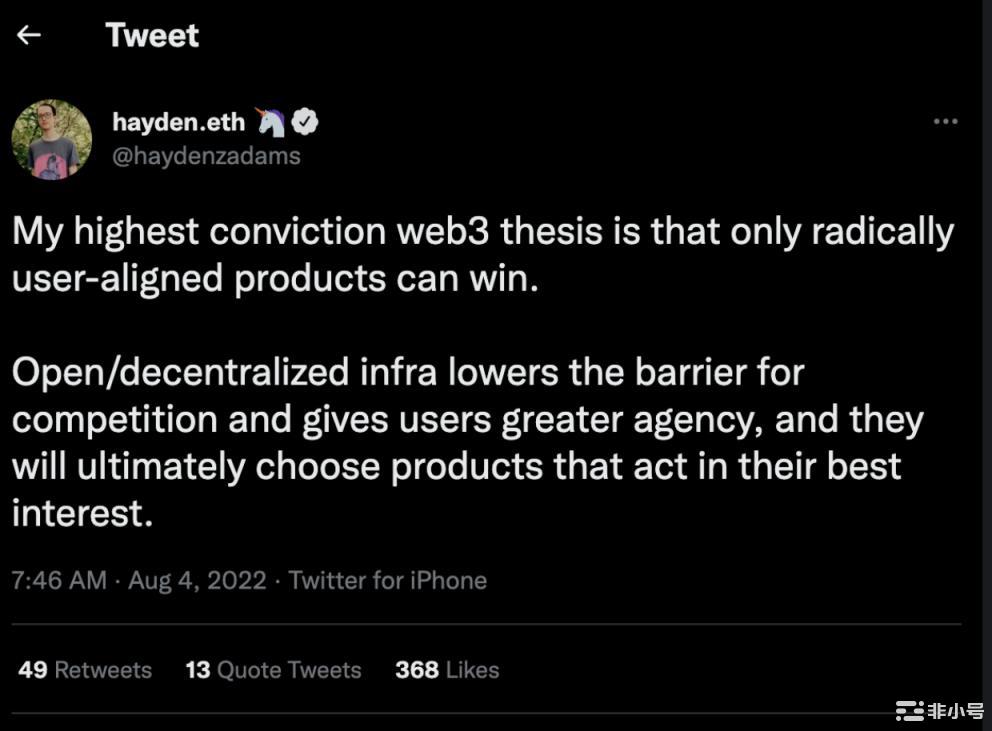View the 13 Quote Tweets
Viewport: 992px width, 731px height.
(x=273, y=670)
